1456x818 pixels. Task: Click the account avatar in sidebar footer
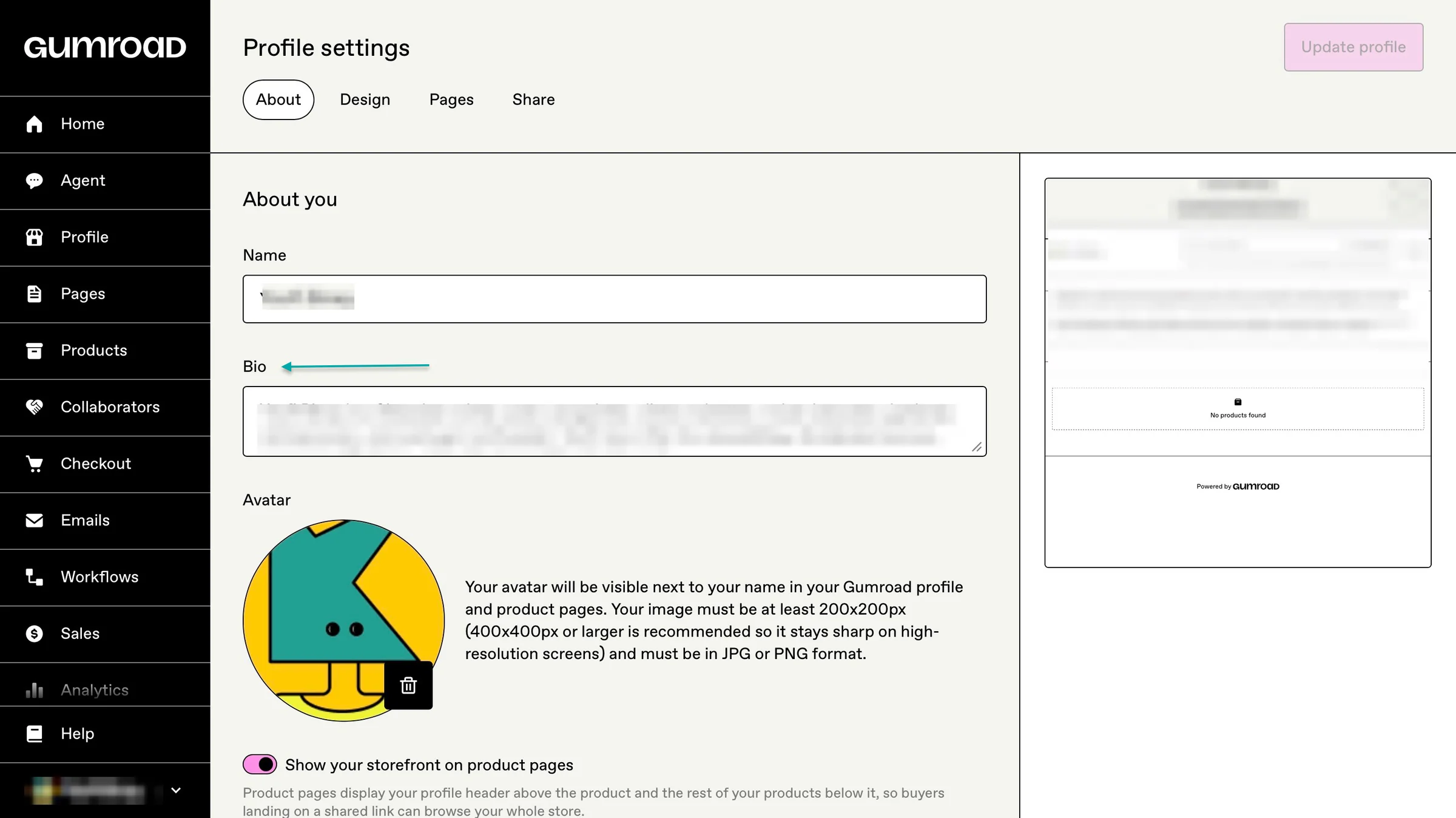pos(42,791)
